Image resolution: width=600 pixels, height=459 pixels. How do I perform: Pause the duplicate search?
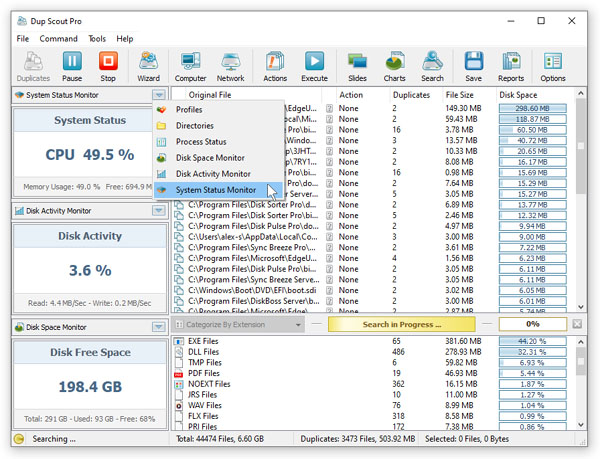(x=72, y=67)
